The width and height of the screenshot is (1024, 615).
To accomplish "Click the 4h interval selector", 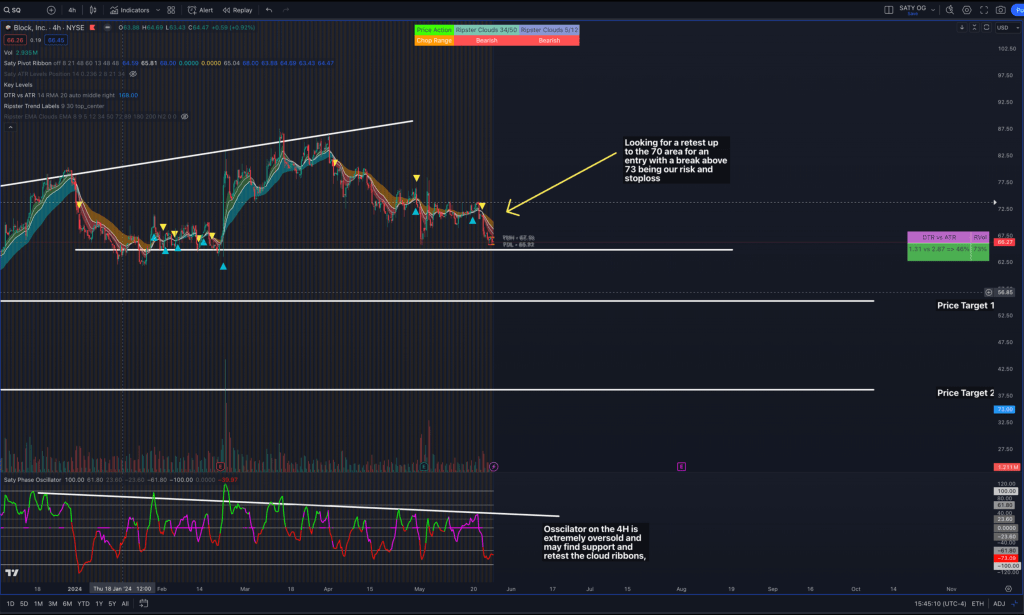I will (72, 10).
